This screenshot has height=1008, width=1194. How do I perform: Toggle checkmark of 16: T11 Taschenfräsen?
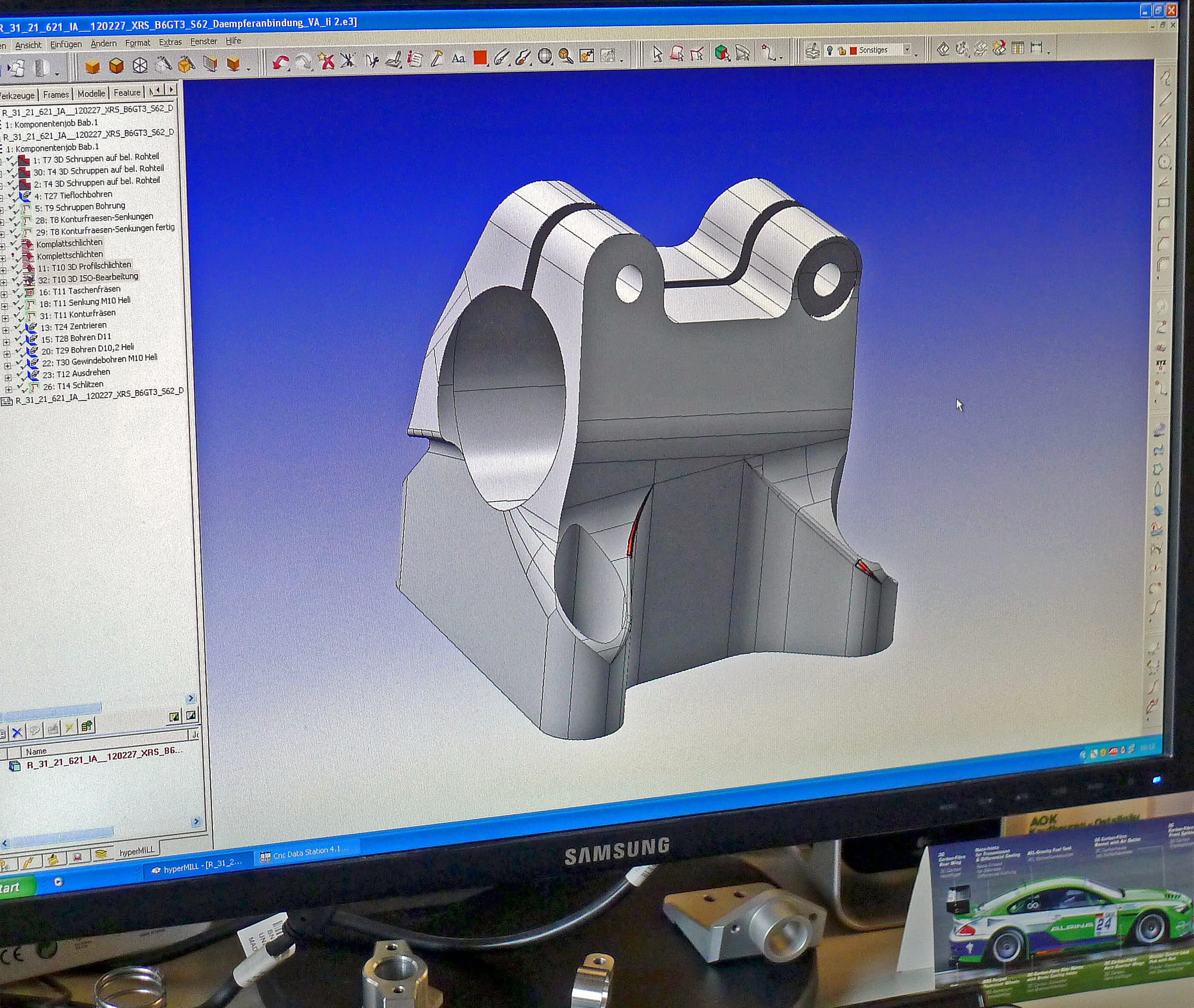point(18,293)
